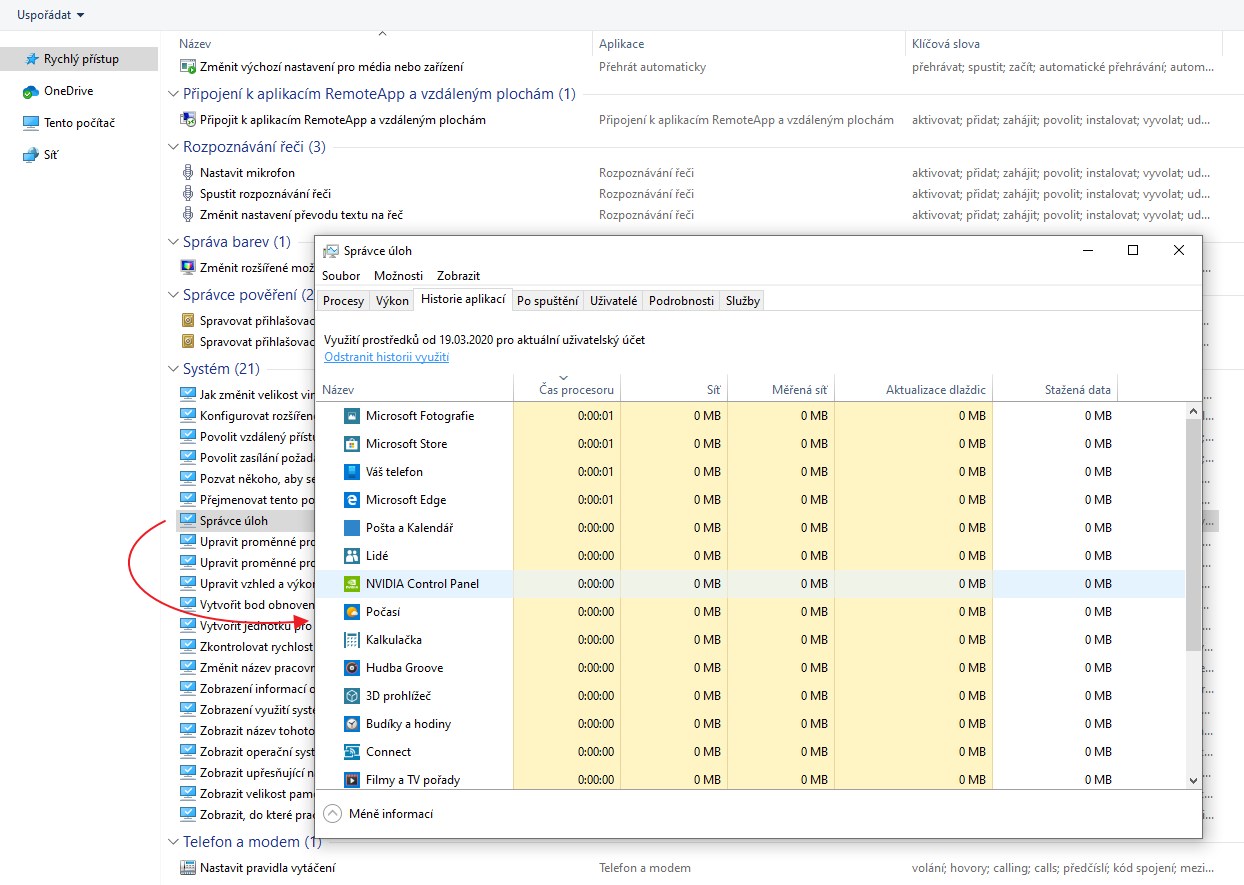1244x885 pixels.
Task: Click the NVIDIA Control Panel icon
Action: [351, 584]
